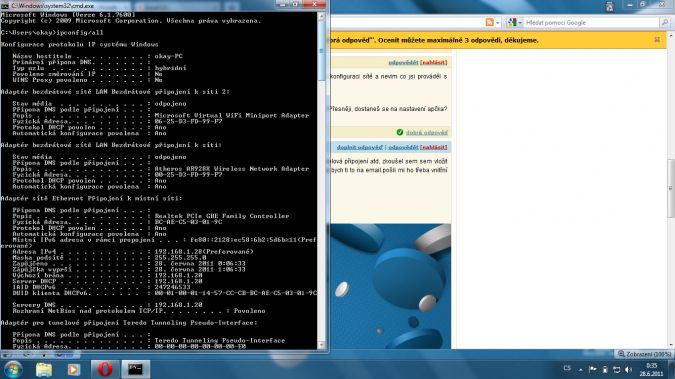Click the second '[nahlásit]' link
675x379 pixels.
point(433,147)
